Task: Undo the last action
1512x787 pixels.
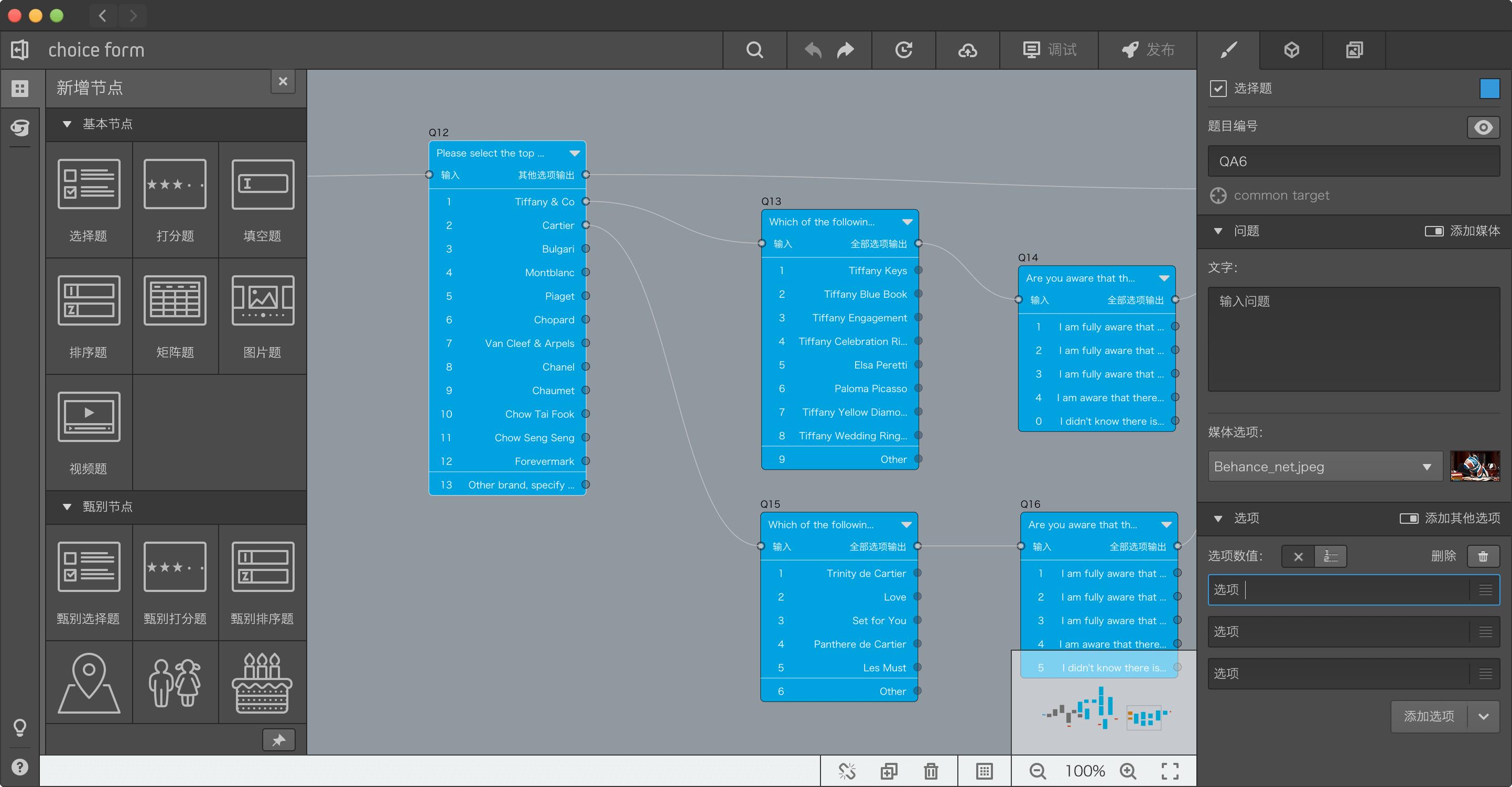Action: (x=813, y=50)
